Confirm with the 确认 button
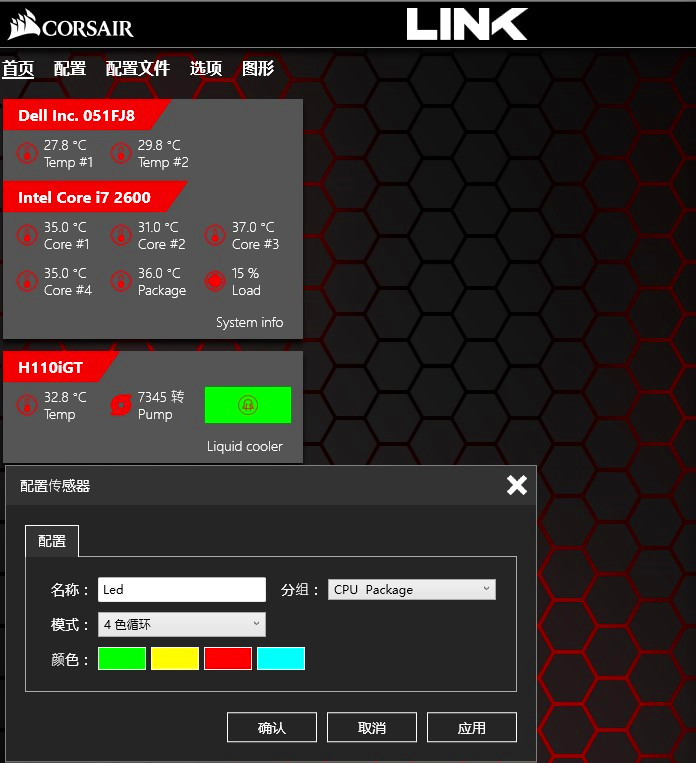 [272, 727]
